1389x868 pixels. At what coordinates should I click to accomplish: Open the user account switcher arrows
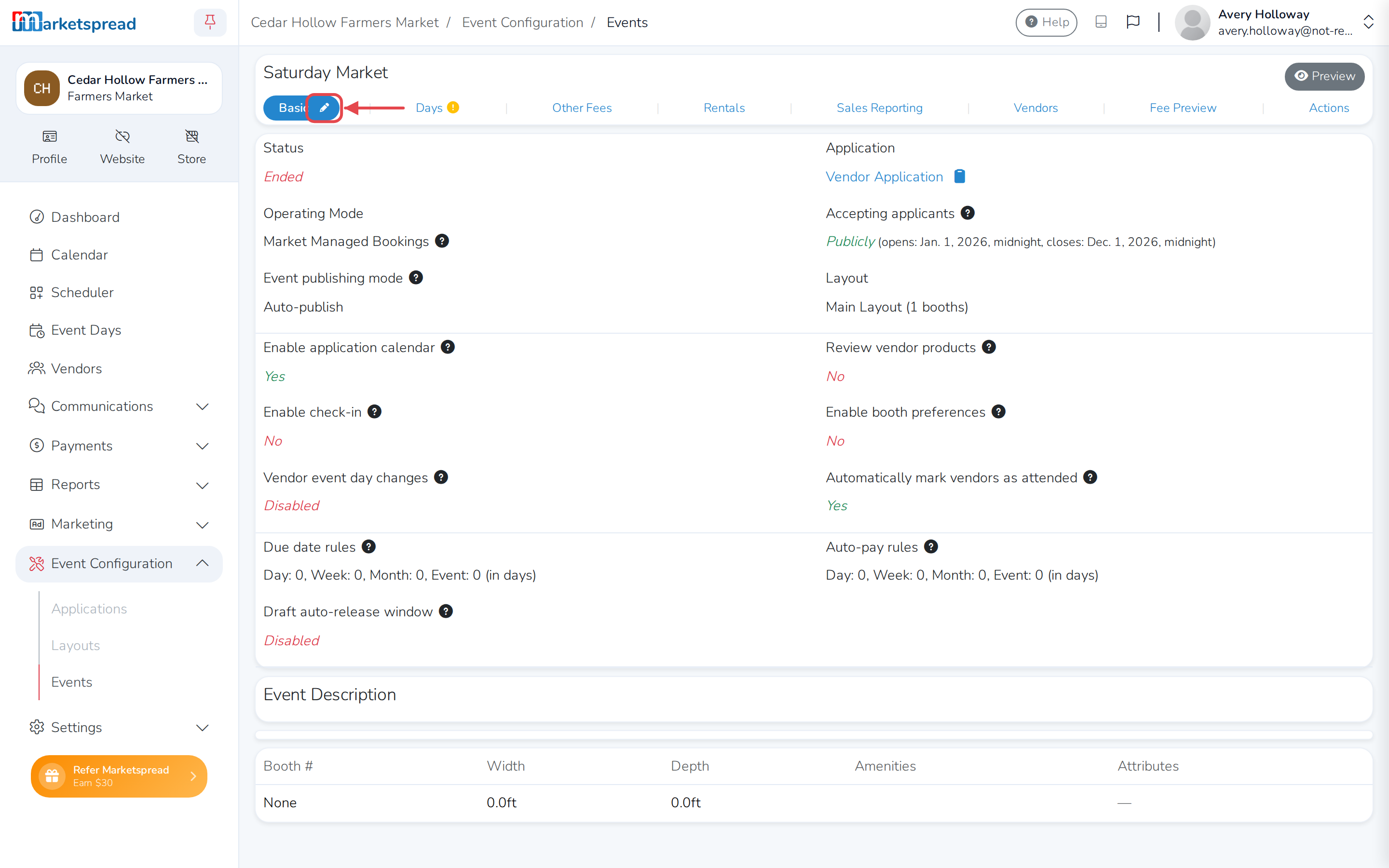click(x=1369, y=22)
